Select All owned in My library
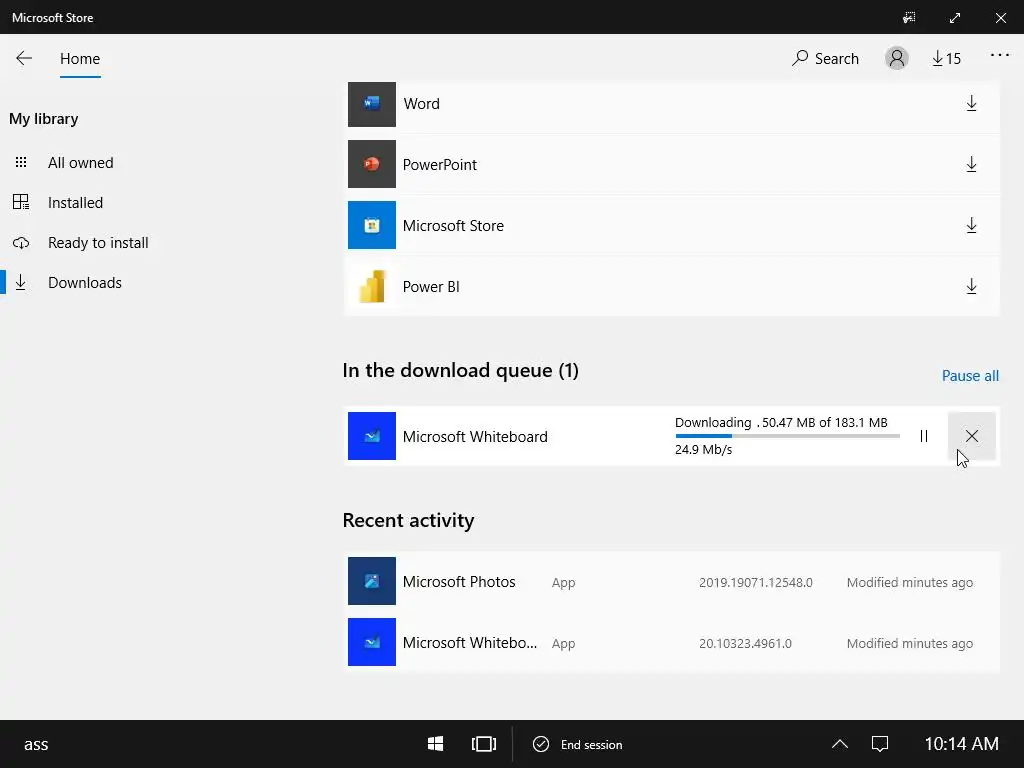Image resolution: width=1024 pixels, height=768 pixels. (80, 163)
